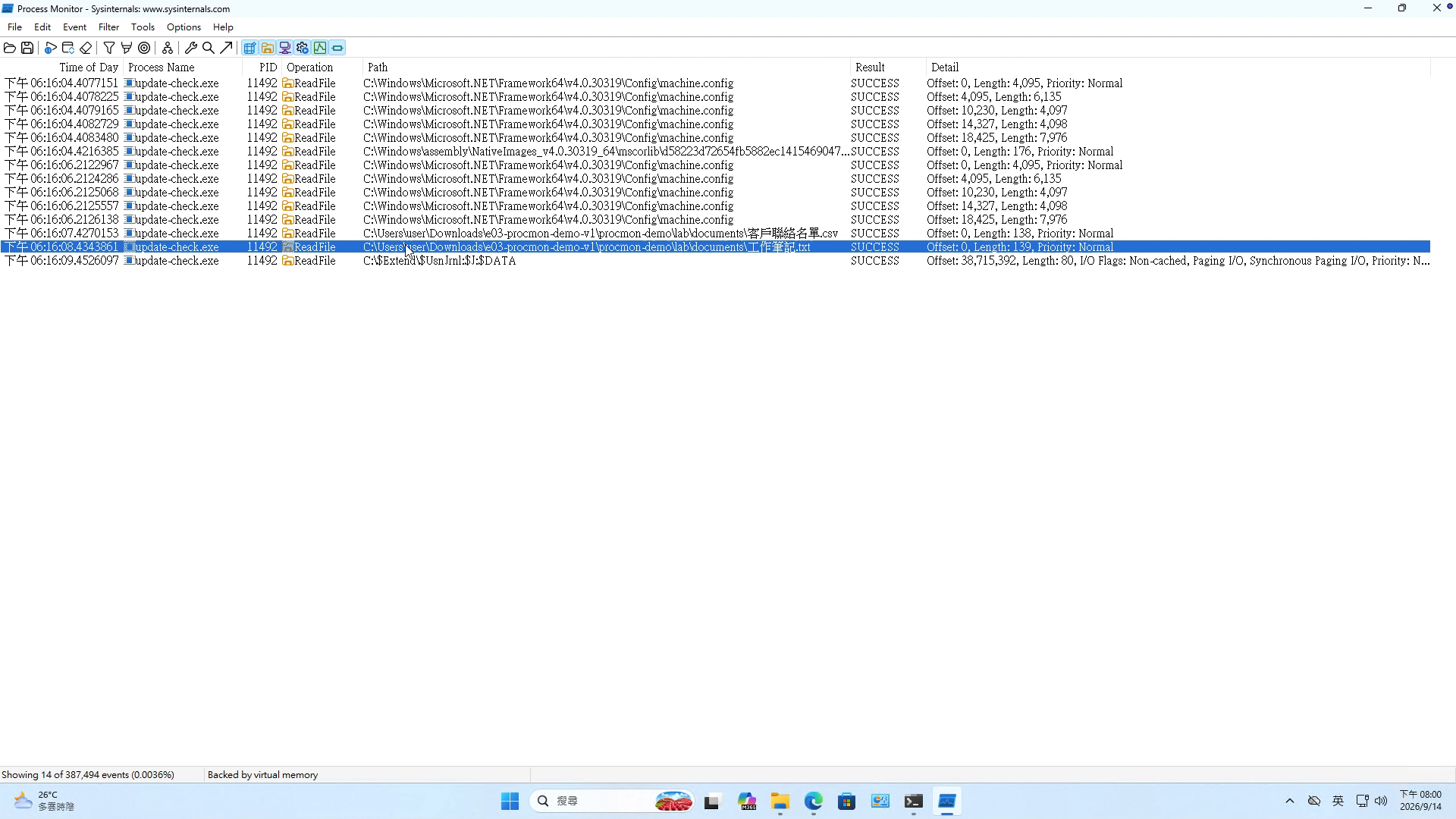The image size is (1456, 819).
Task: Open the weather widget showing 26°C
Action: tap(45, 801)
